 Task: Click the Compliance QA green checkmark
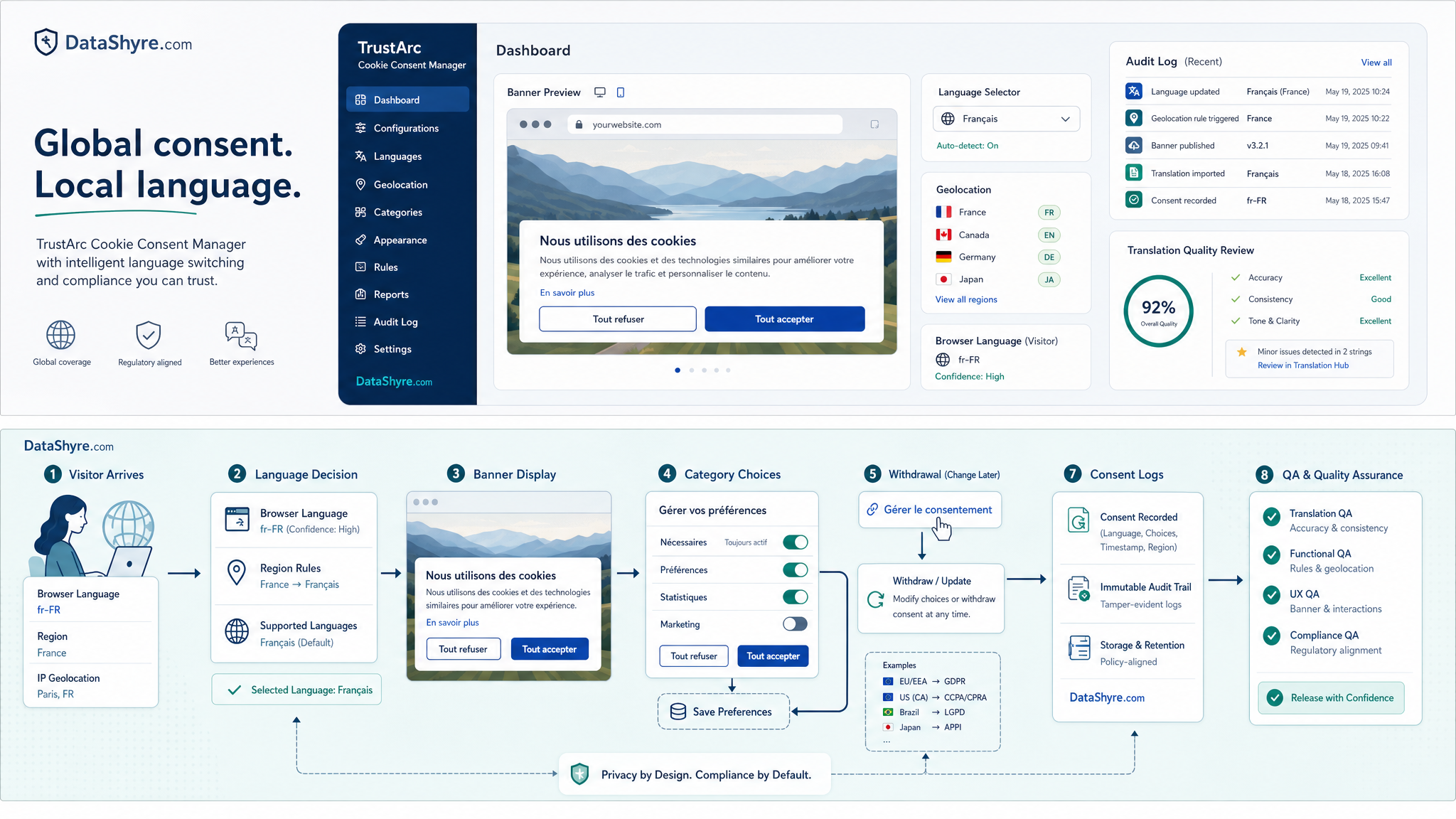click(x=1272, y=636)
